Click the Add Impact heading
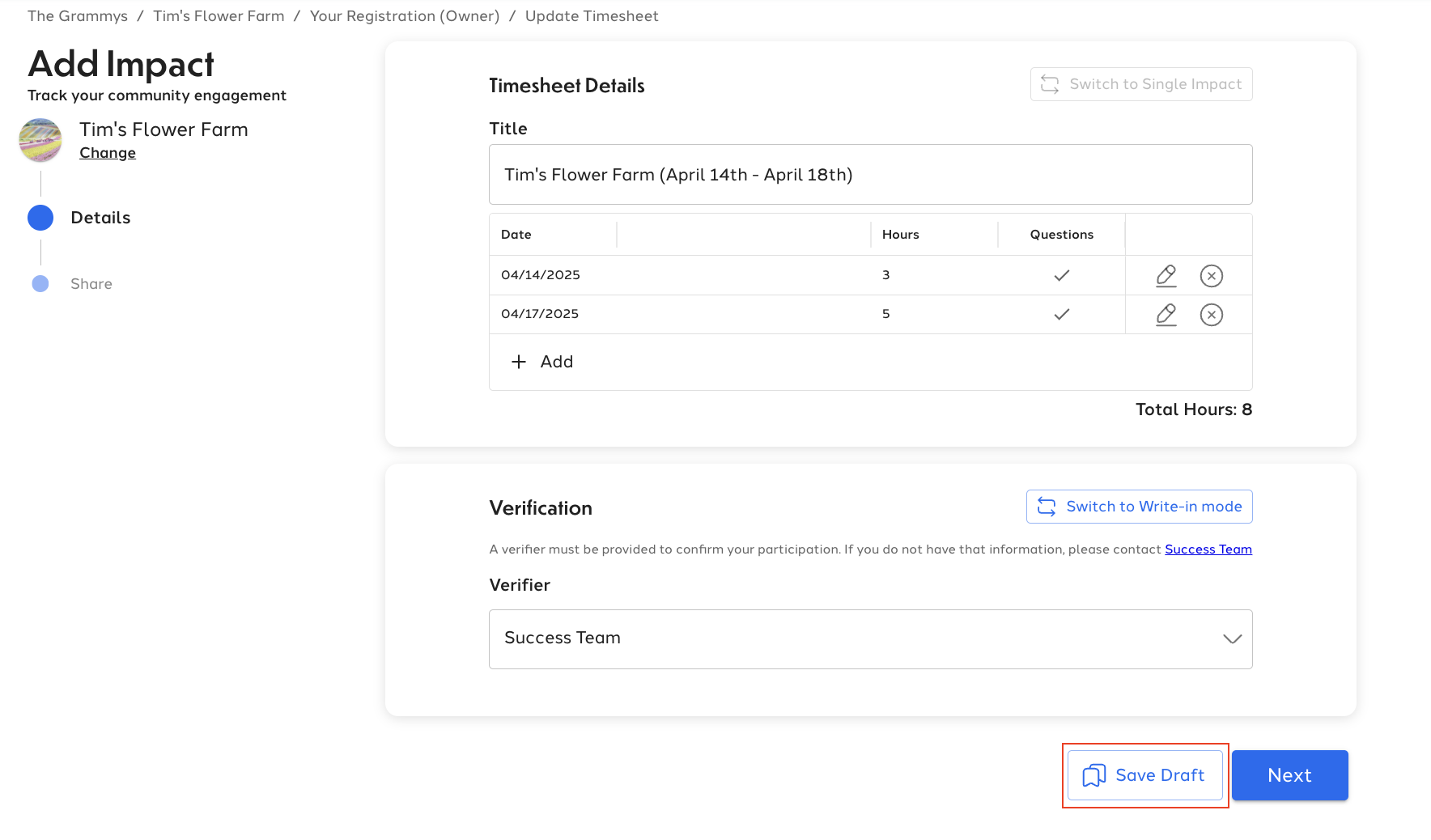Viewport: 1431px width, 840px height. (x=121, y=65)
